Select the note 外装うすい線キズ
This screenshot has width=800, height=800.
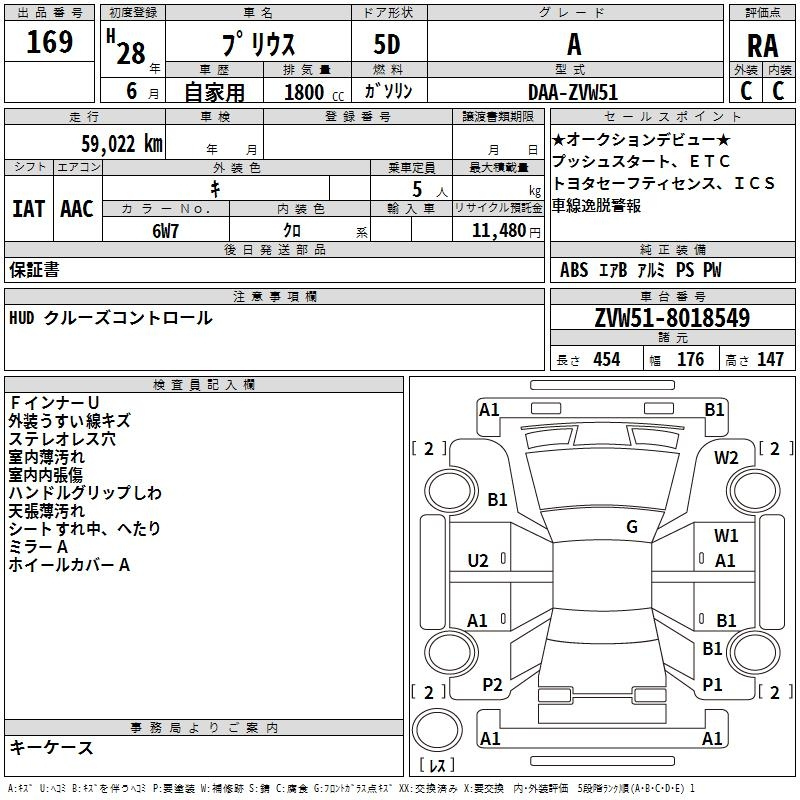69,421
